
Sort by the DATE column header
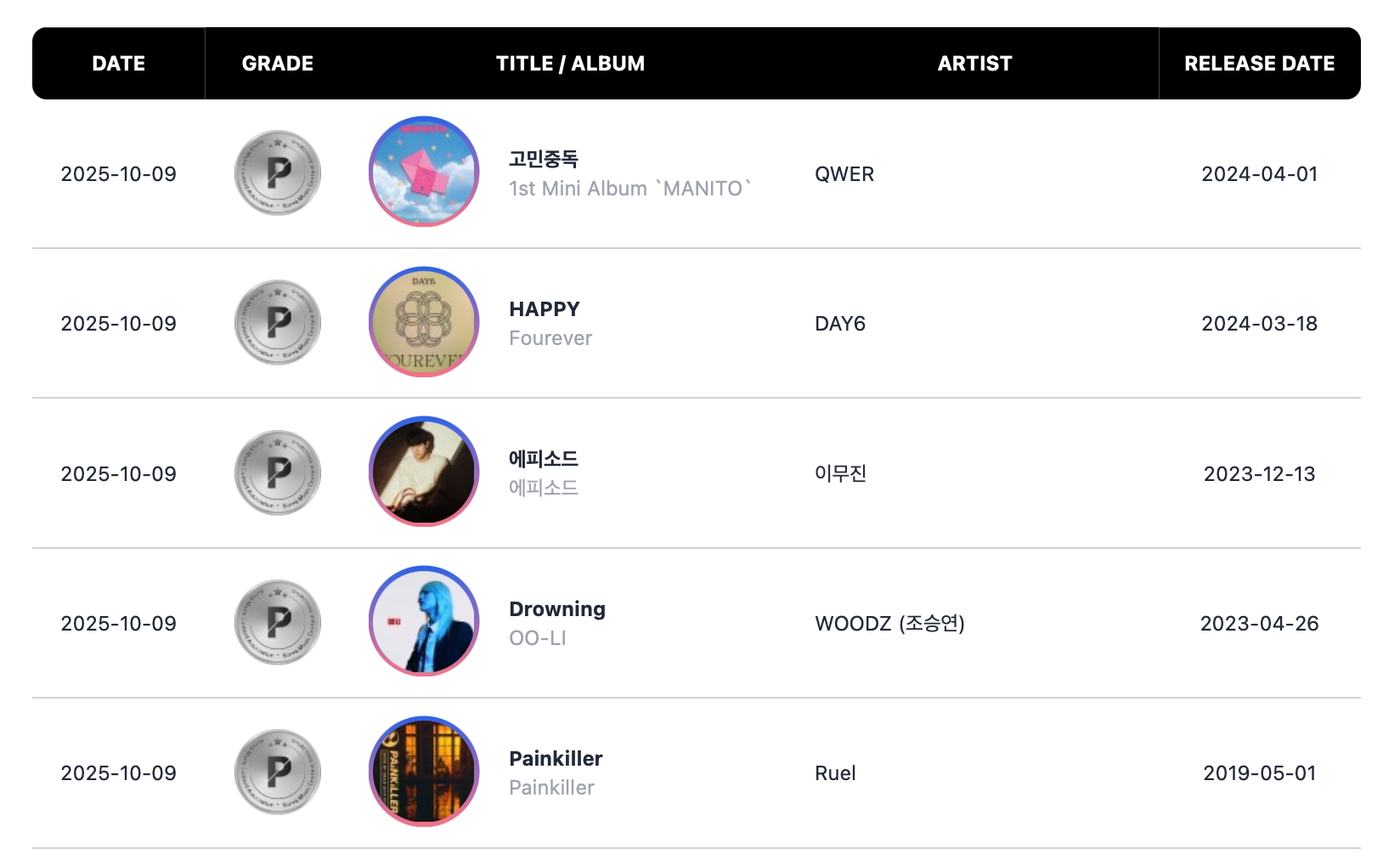point(119,64)
